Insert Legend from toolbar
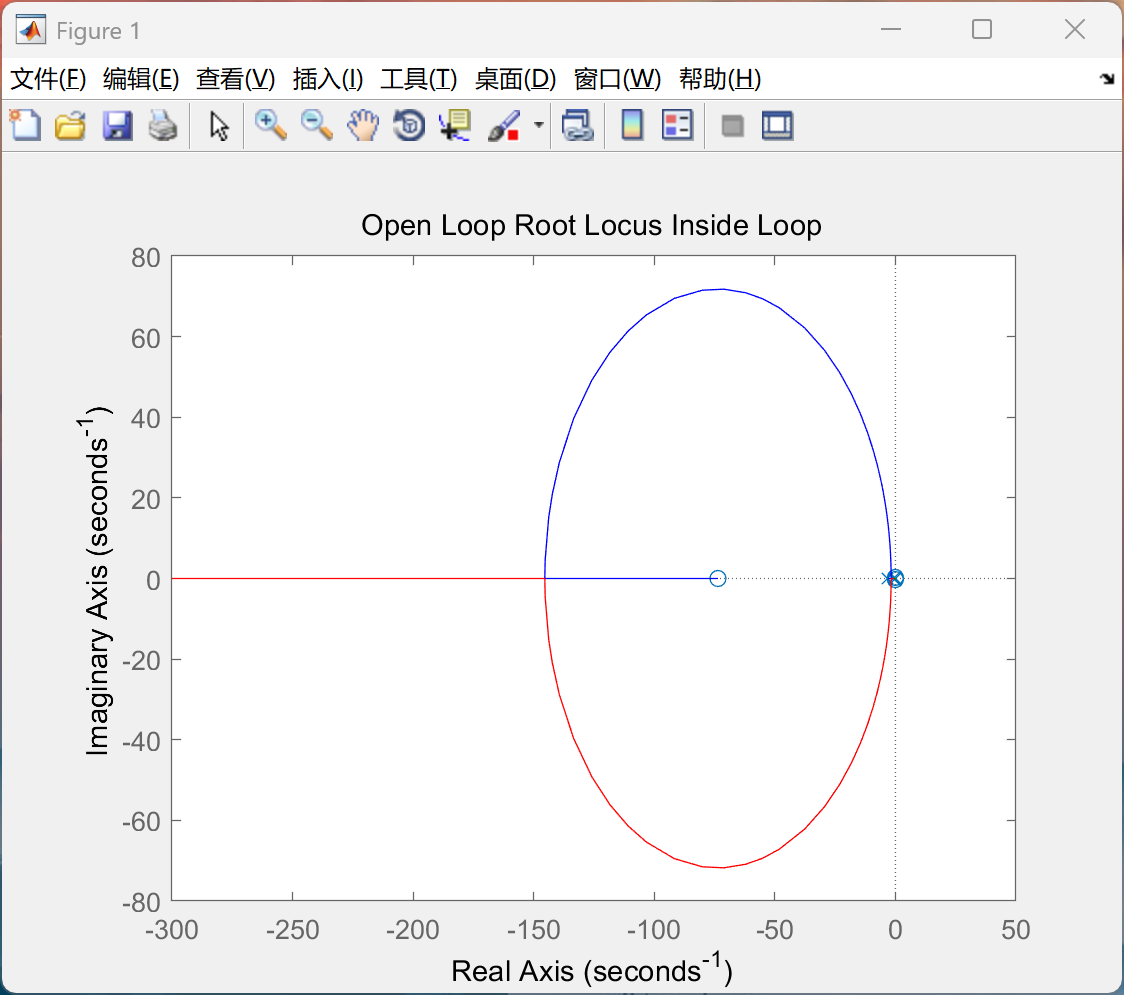This screenshot has height=995, width=1124. [x=677, y=125]
